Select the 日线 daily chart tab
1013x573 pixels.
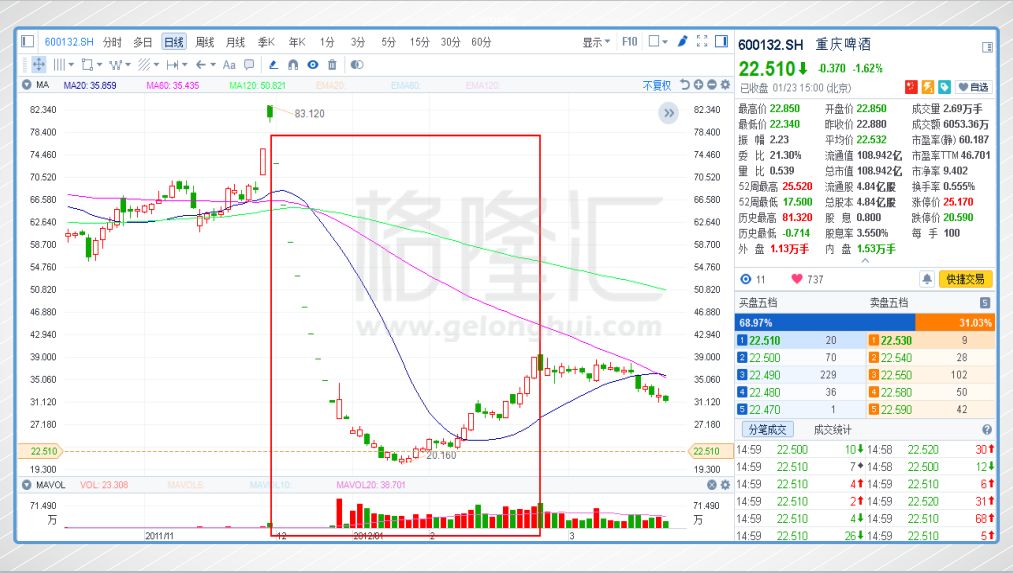174,42
